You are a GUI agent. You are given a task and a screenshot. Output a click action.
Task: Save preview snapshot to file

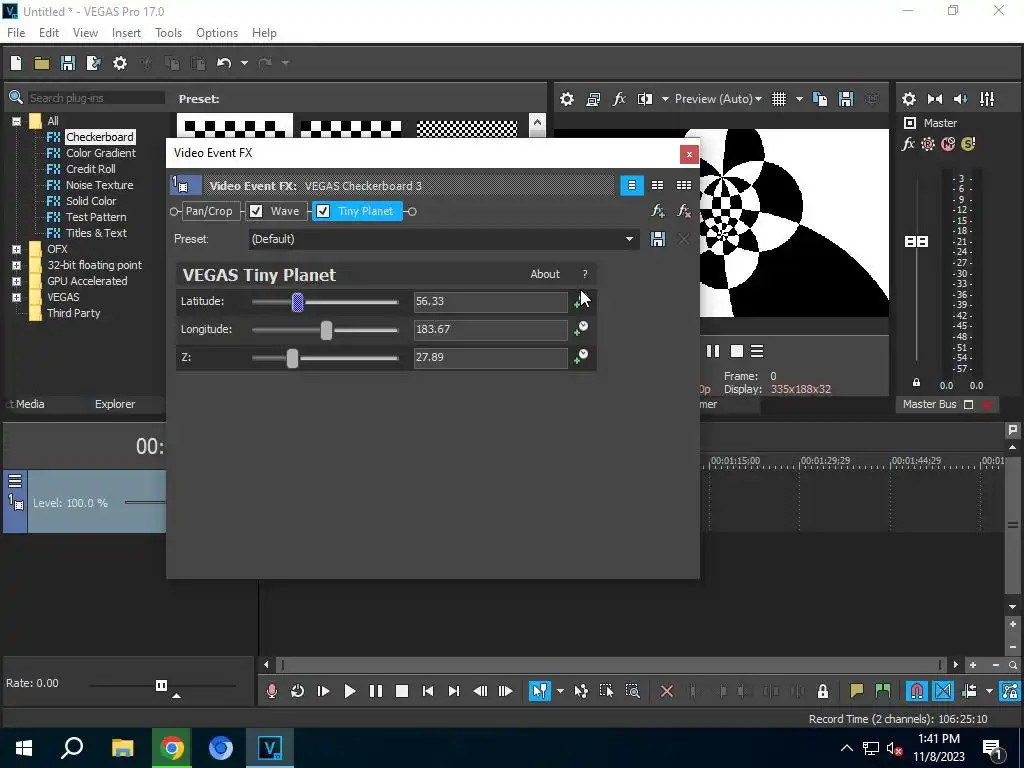click(x=846, y=99)
